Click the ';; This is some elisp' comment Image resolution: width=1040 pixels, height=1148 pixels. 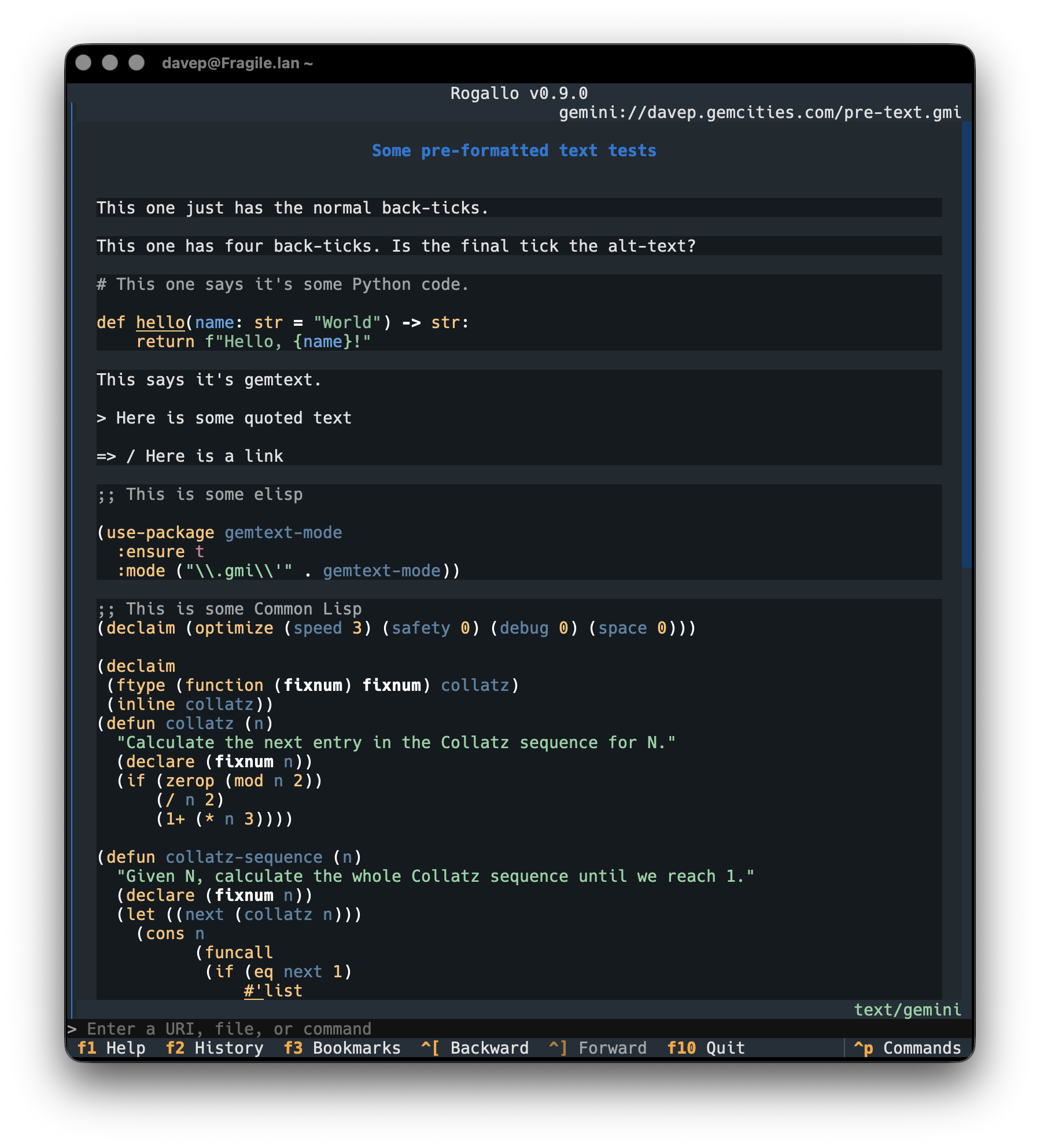tap(200, 494)
